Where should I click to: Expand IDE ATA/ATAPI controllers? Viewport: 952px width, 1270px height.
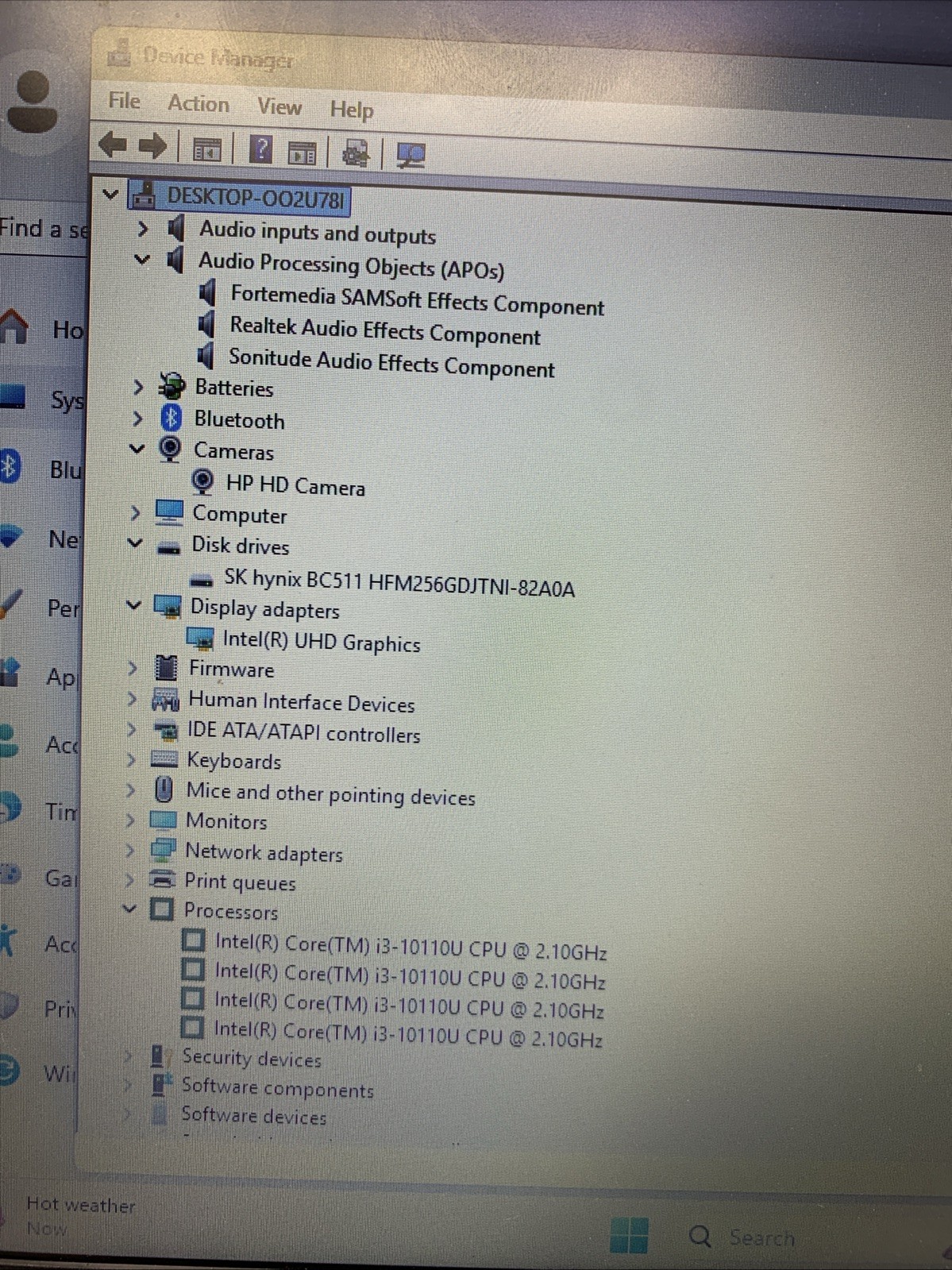131,730
